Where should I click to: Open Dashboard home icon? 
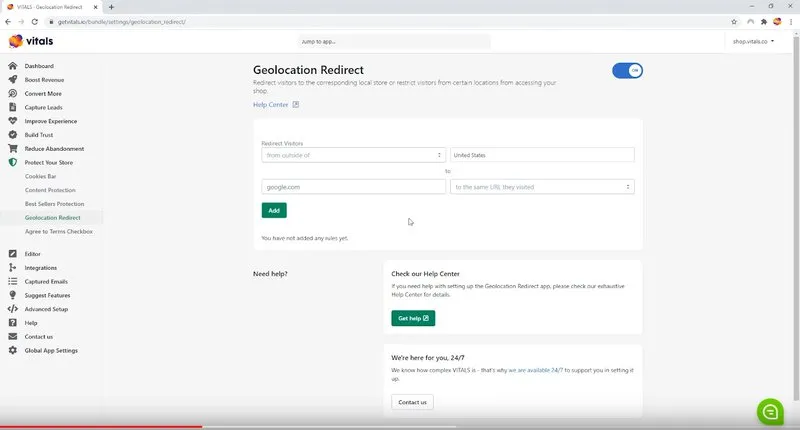(13, 66)
